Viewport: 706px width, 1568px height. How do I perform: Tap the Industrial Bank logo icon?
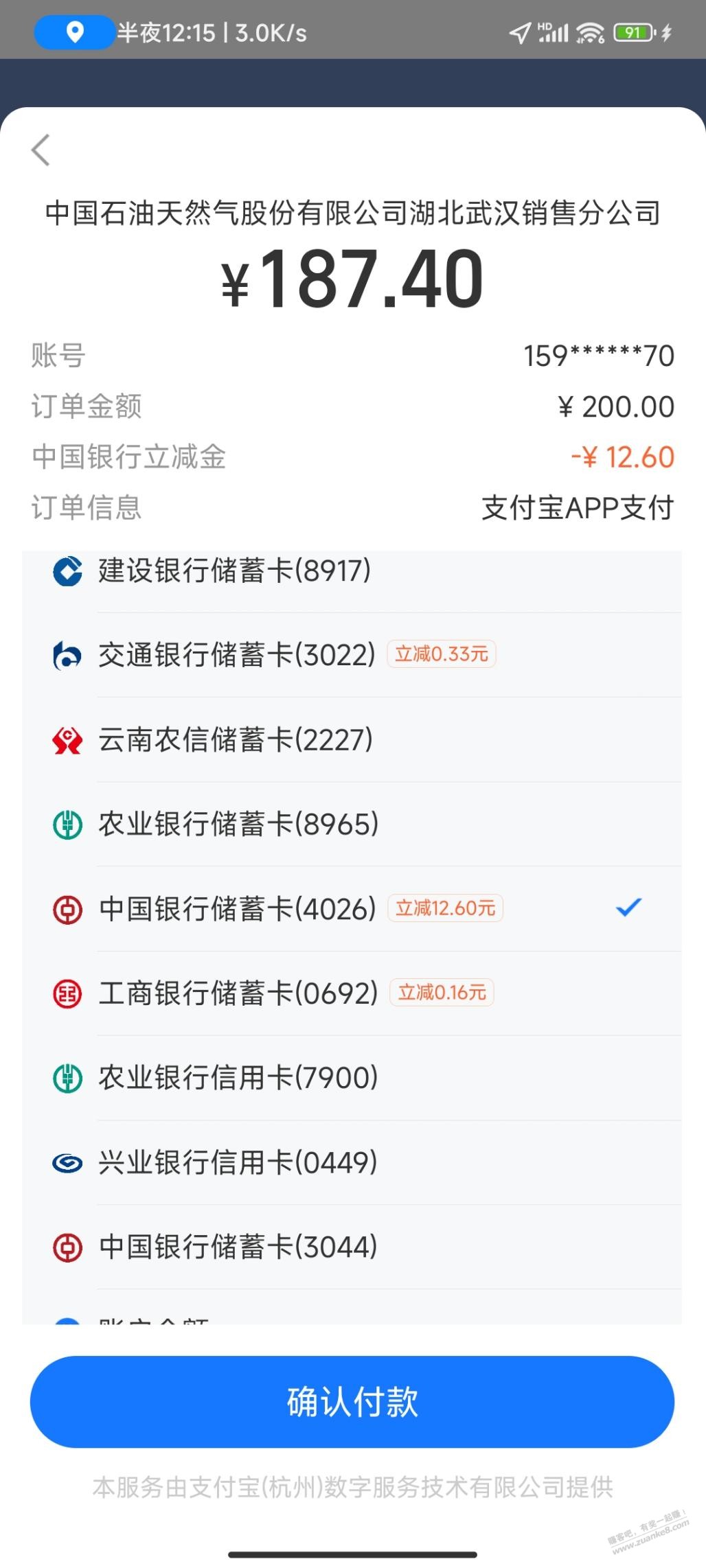[x=67, y=1163]
